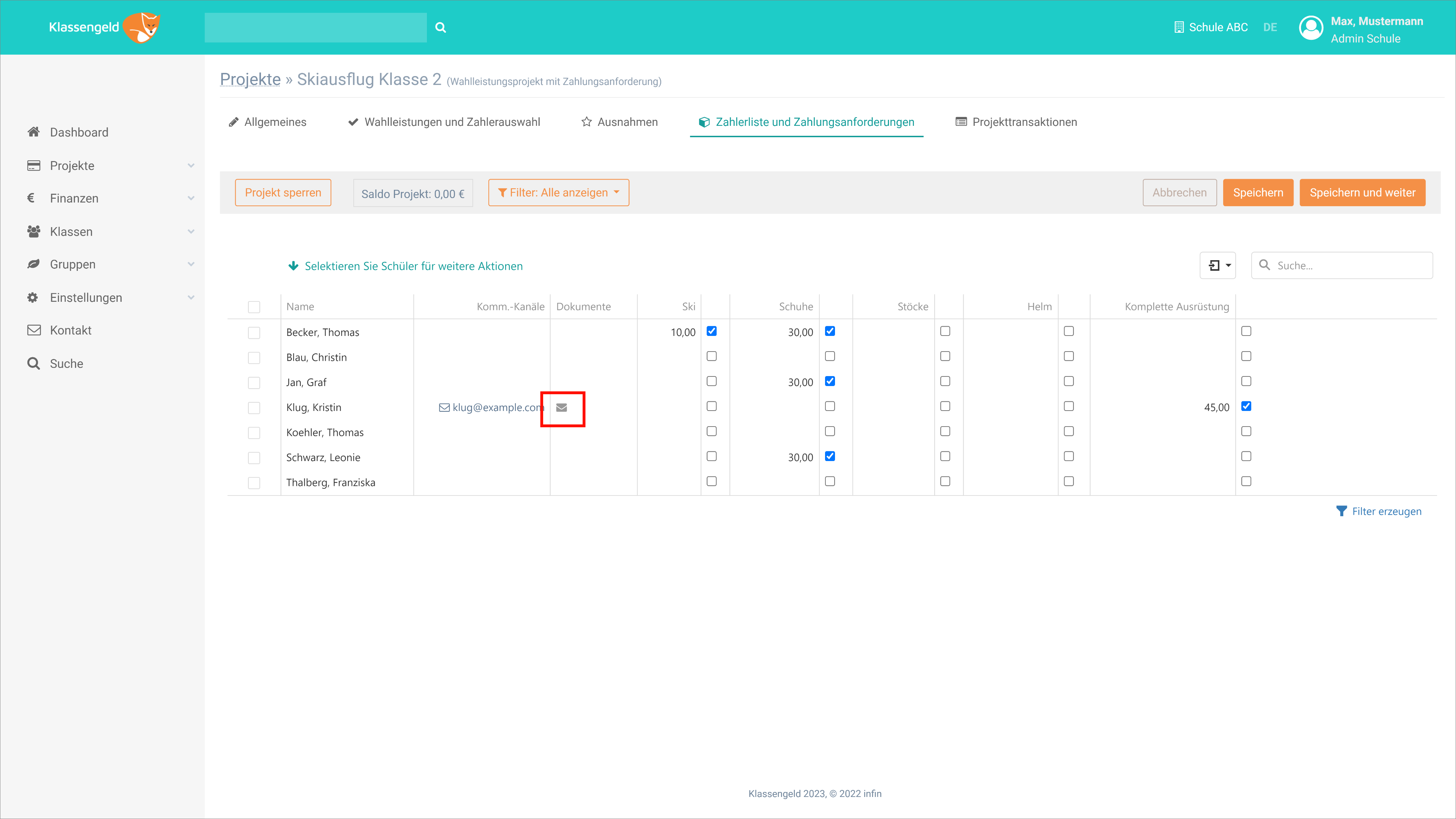Check Helm option for Blau, Christin

coord(1069,356)
